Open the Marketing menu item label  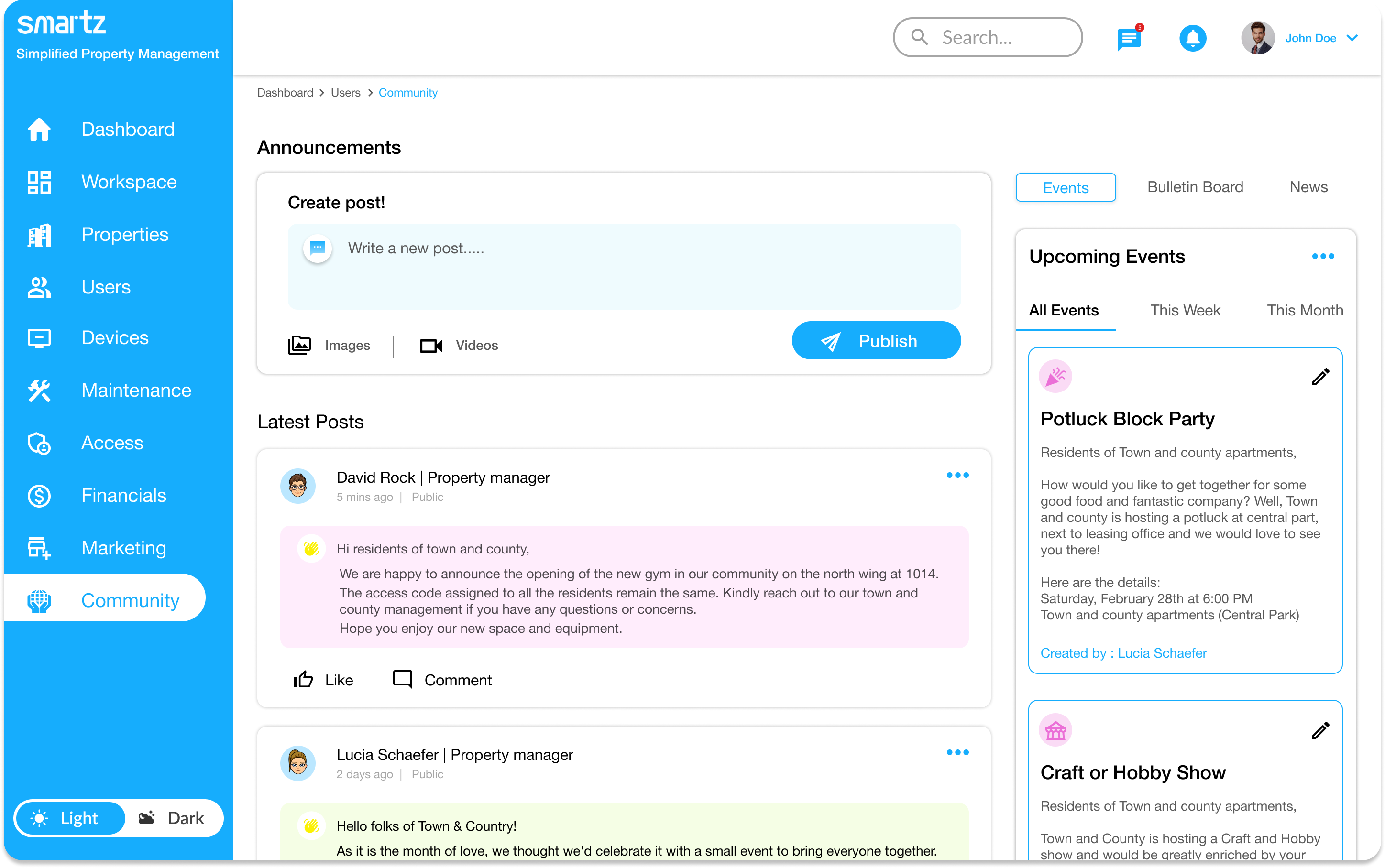(123, 548)
